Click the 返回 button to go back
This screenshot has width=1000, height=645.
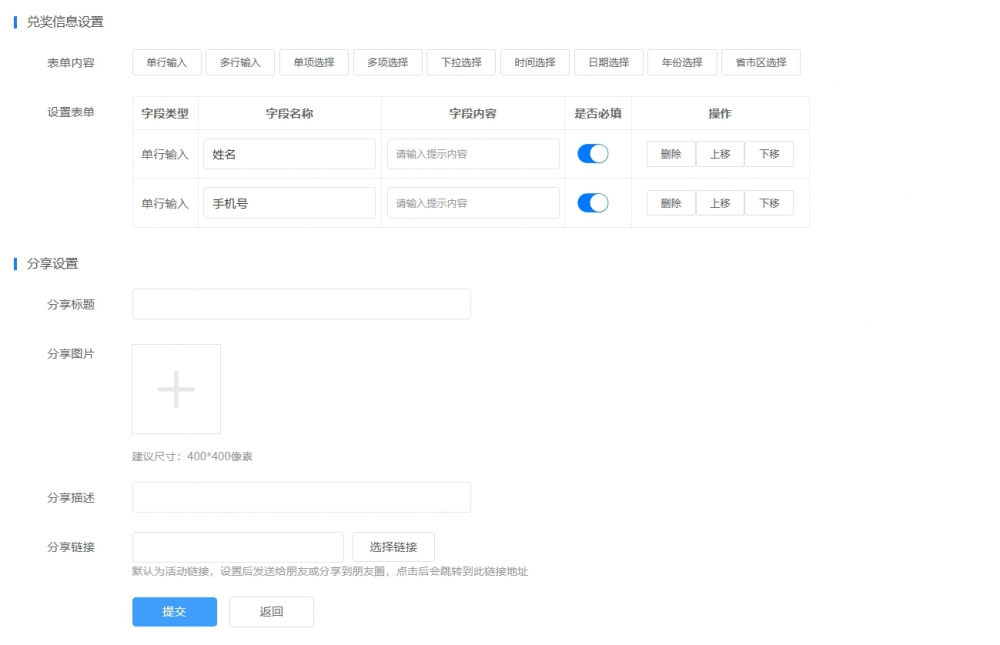(271, 612)
